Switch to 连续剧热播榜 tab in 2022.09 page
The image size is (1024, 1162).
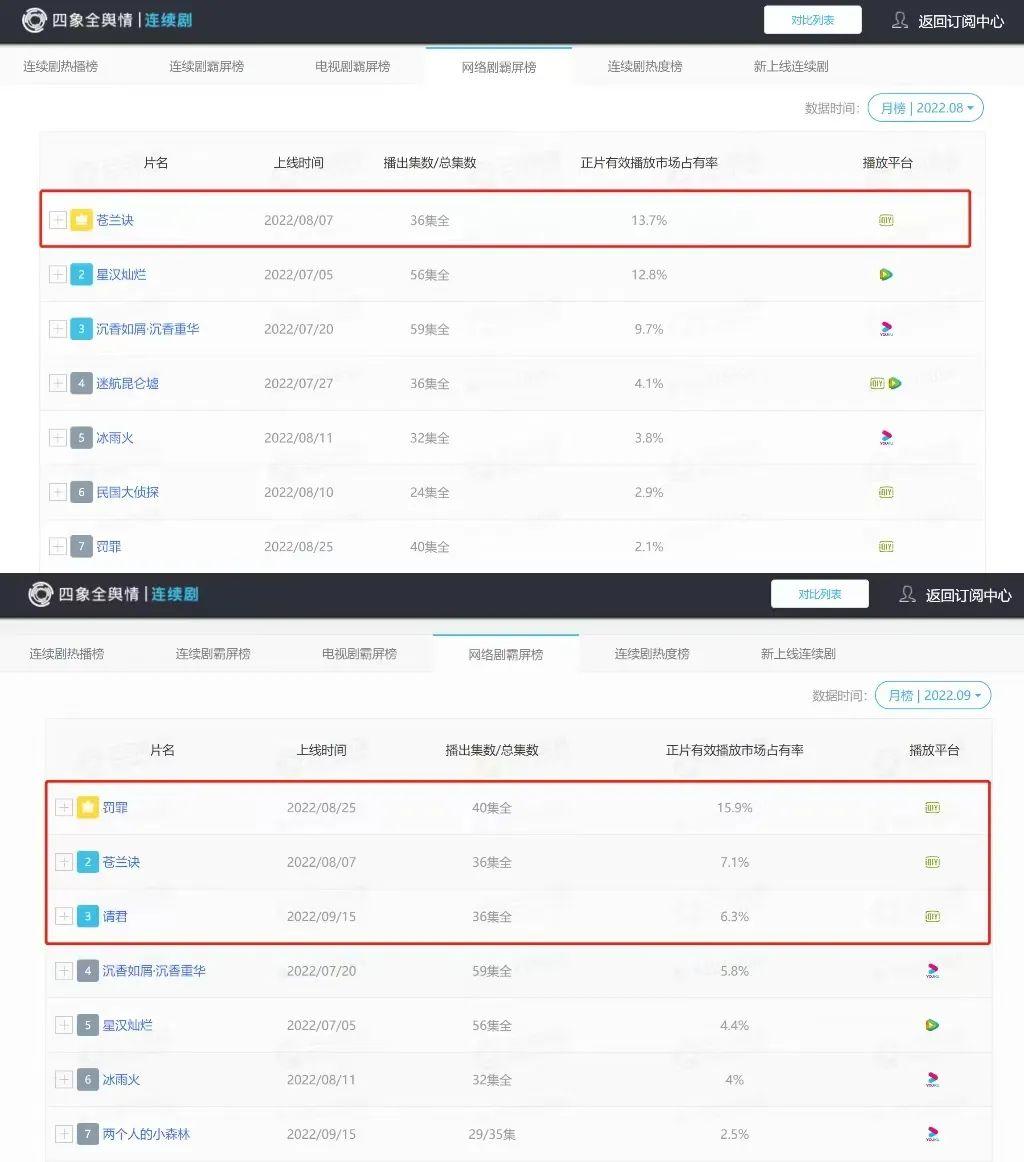coord(67,654)
